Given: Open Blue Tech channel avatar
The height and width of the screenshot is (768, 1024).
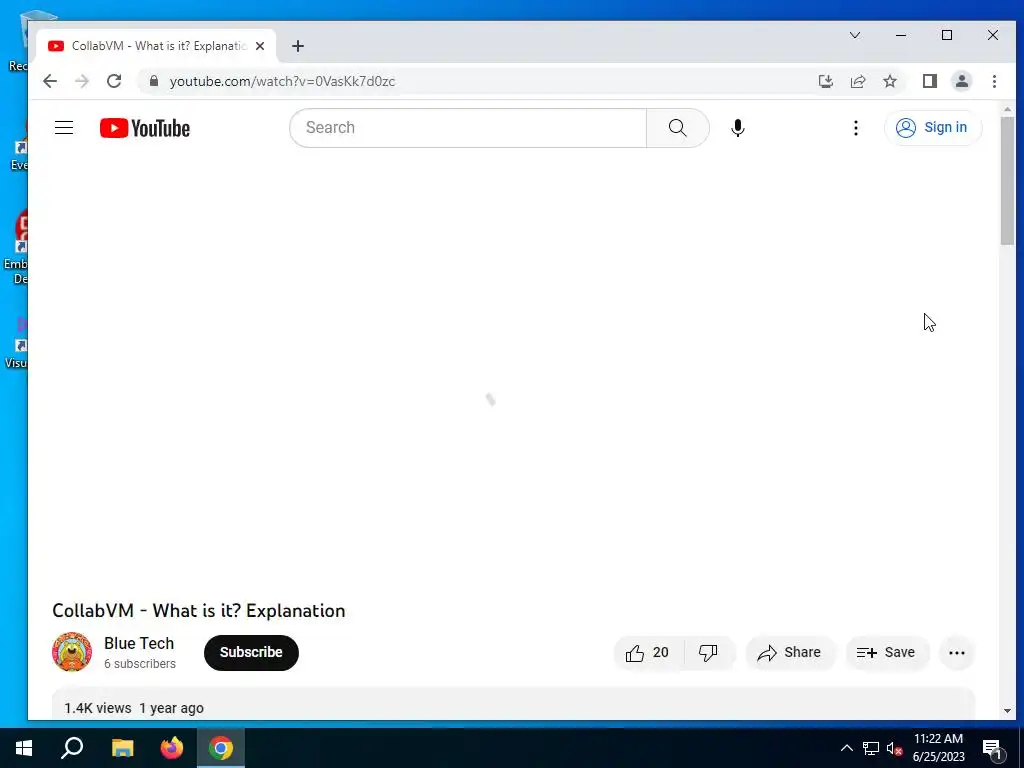Looking at the screenshot, I should coord(72,652).
